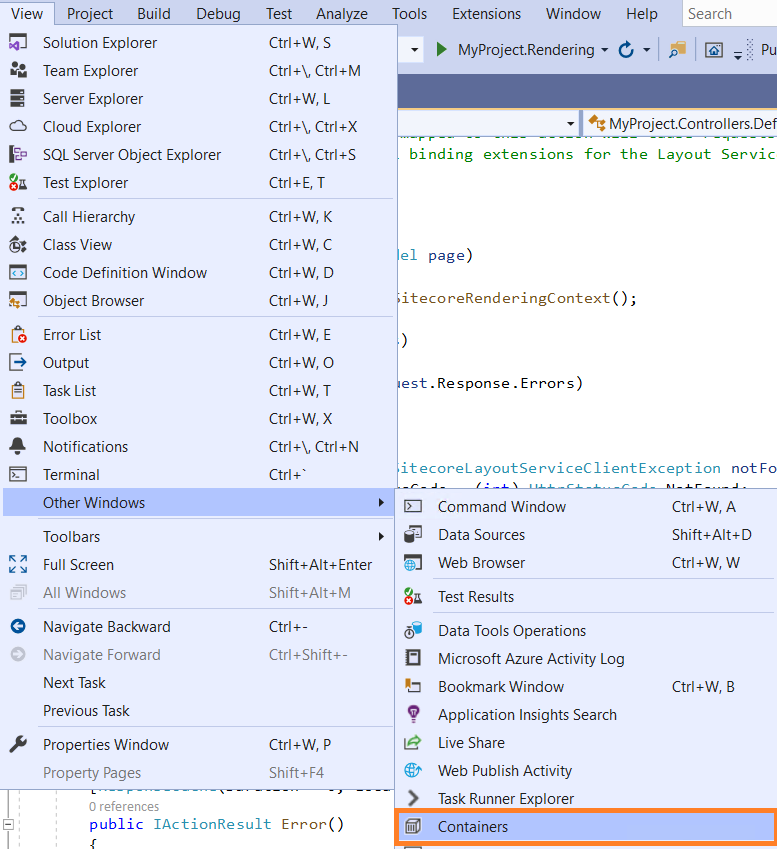Open the Extensions menu
Viewport: 777px width, 849px height.
click(x=486, y=14)
